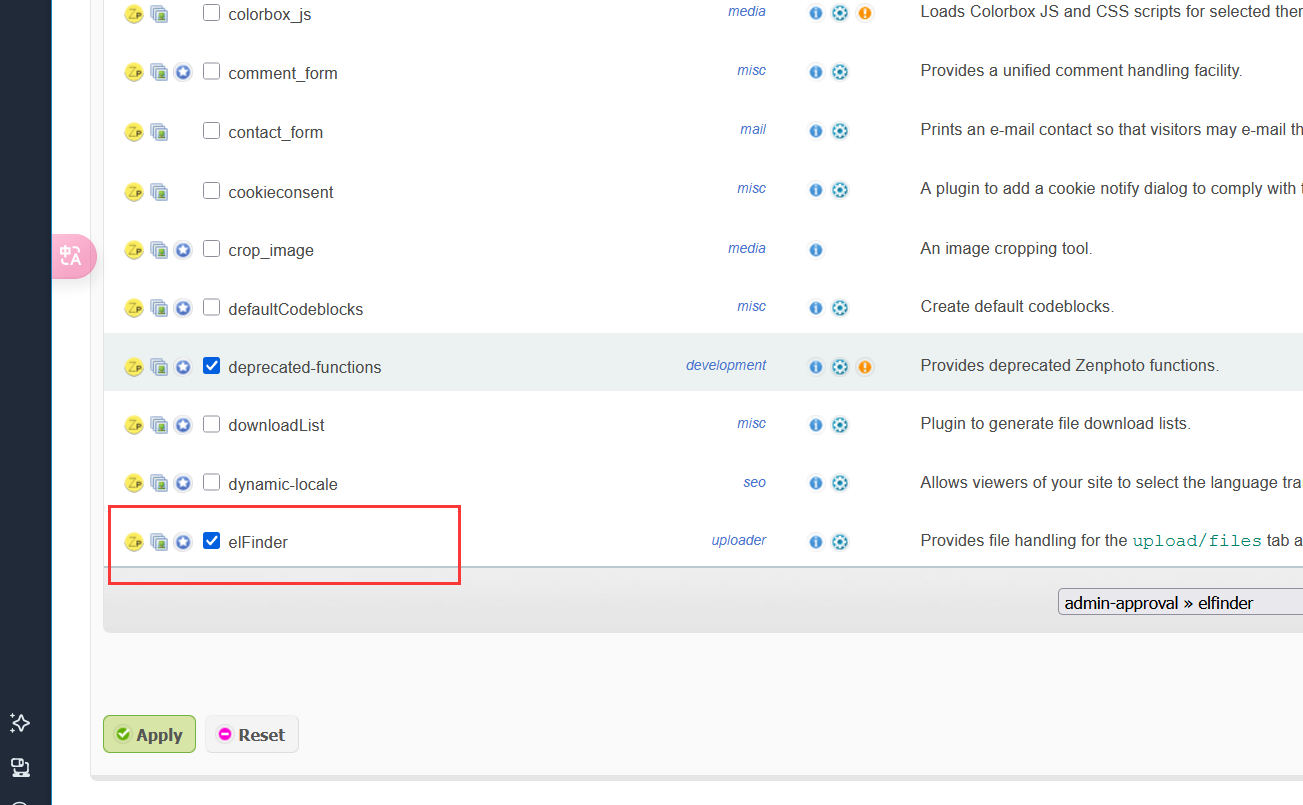Uncheck the elFinder plugin checkbox
This screenshot has height=805, width=1303.
pyautogui.click(x=211, y=541)
